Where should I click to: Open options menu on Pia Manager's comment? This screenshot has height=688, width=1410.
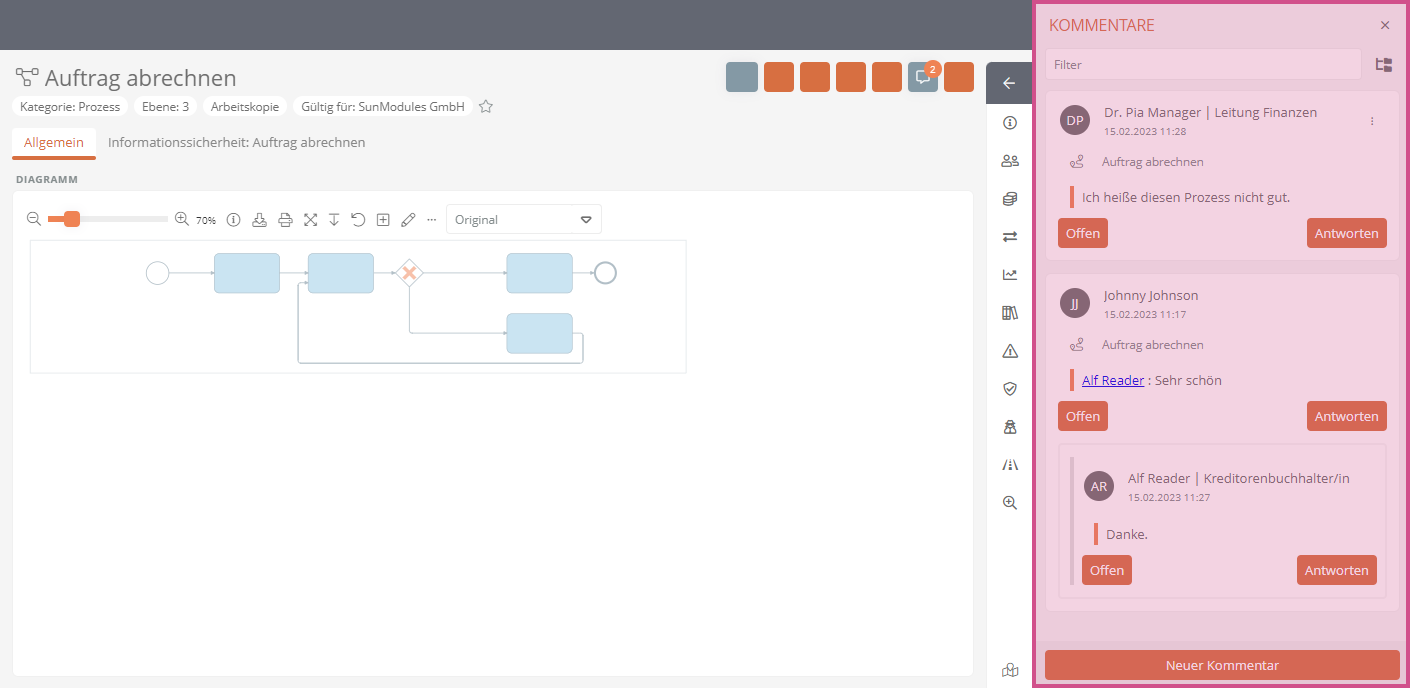click(1372, 121)
